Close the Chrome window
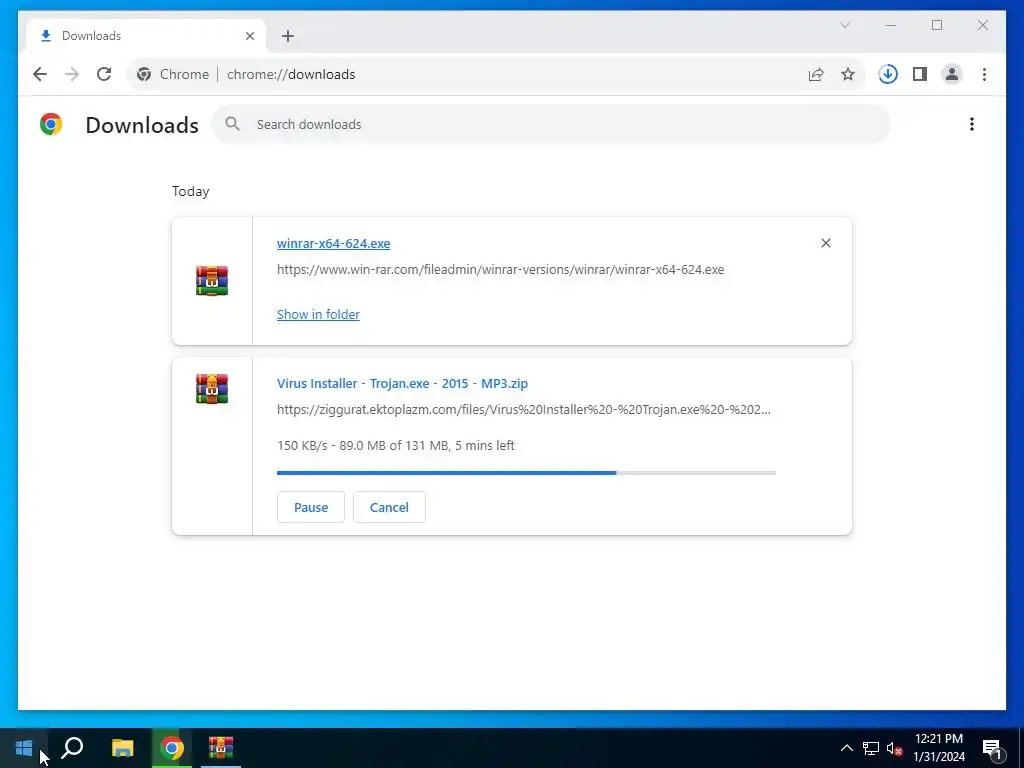The height and width of the screenshot is (768, 1024). pyautogui.click(x=983, y=25)
